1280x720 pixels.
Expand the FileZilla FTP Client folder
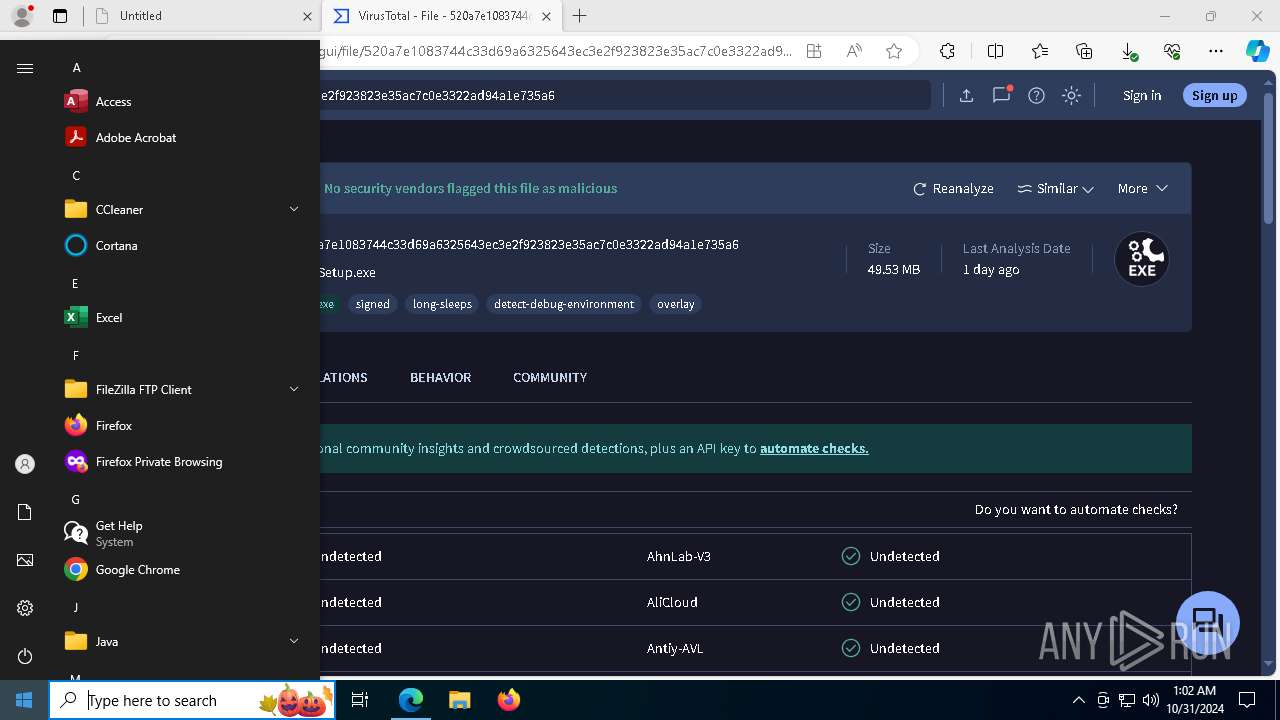pyautogui.click(x=180, y=389)
